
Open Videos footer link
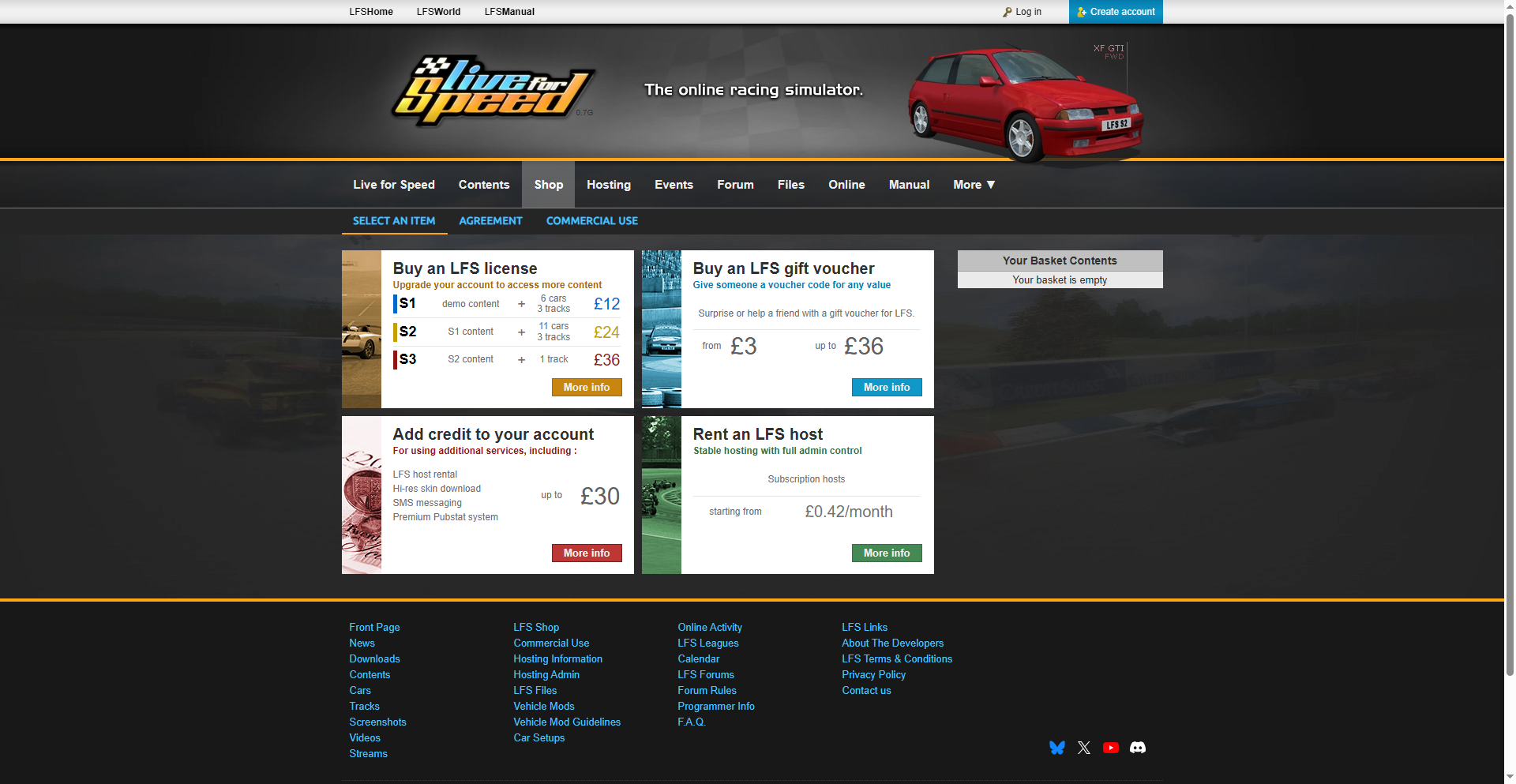pos(365,738)
